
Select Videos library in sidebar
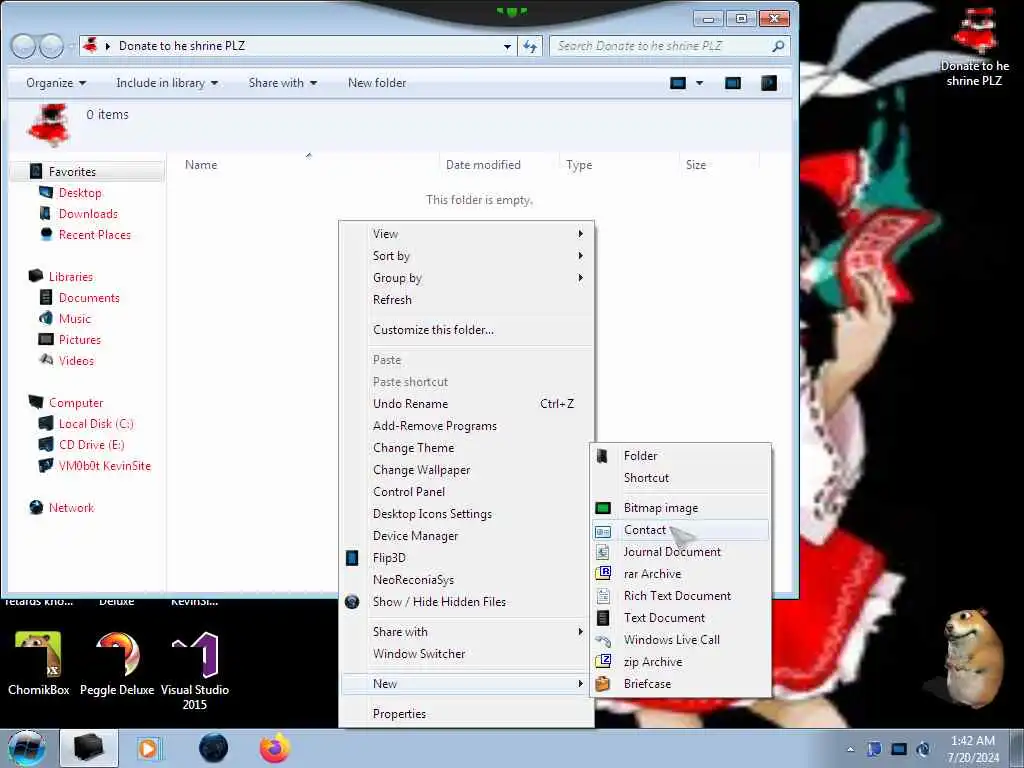coord(76,360)
